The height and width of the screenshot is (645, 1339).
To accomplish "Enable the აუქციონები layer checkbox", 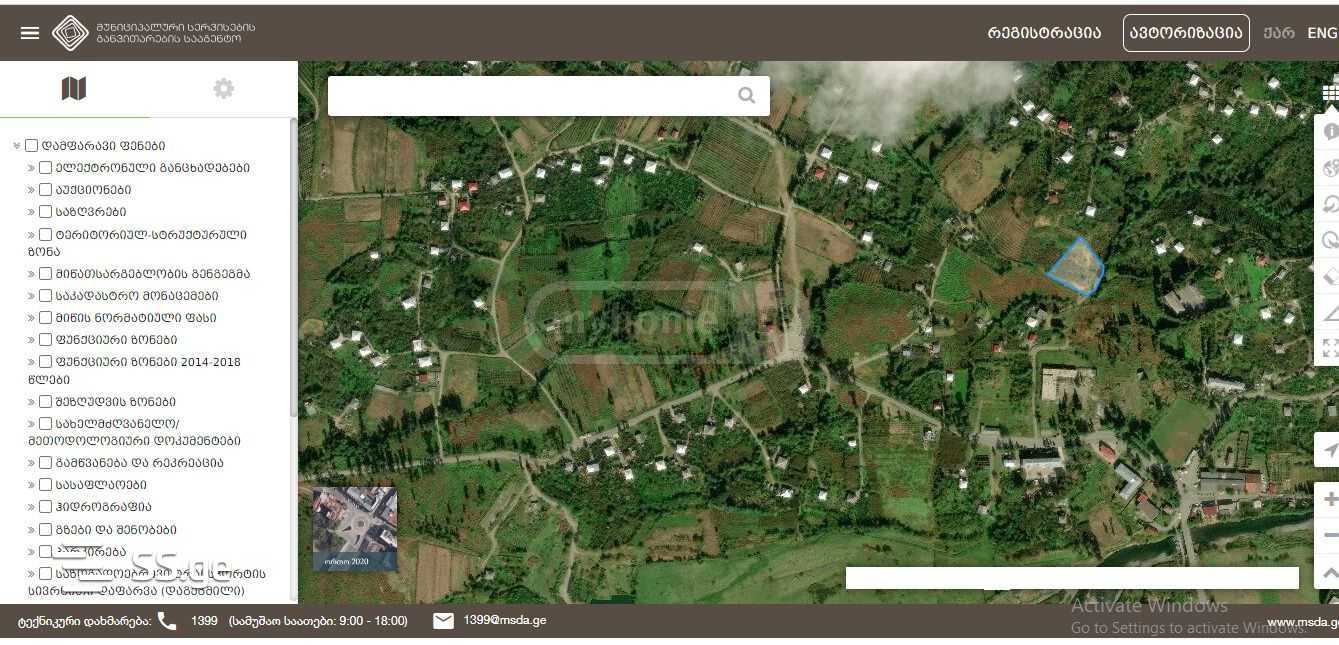I will 45,189.
